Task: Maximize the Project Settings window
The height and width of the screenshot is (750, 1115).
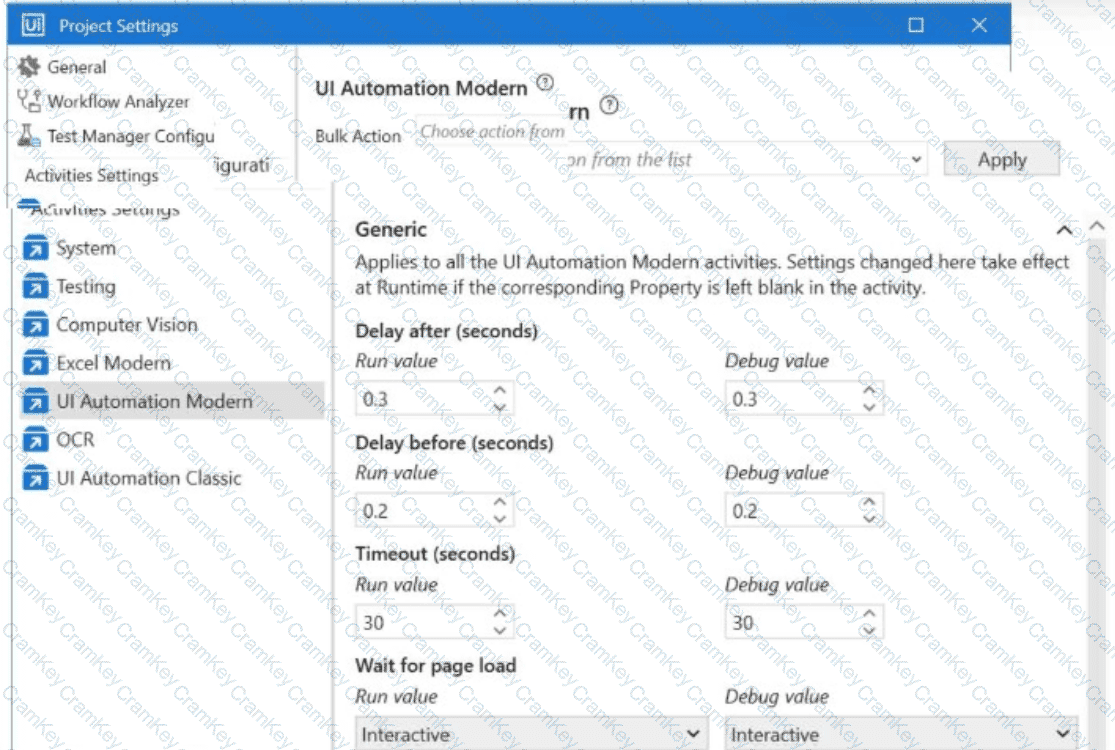Action: pyautogui.click(x=916, y=26)
